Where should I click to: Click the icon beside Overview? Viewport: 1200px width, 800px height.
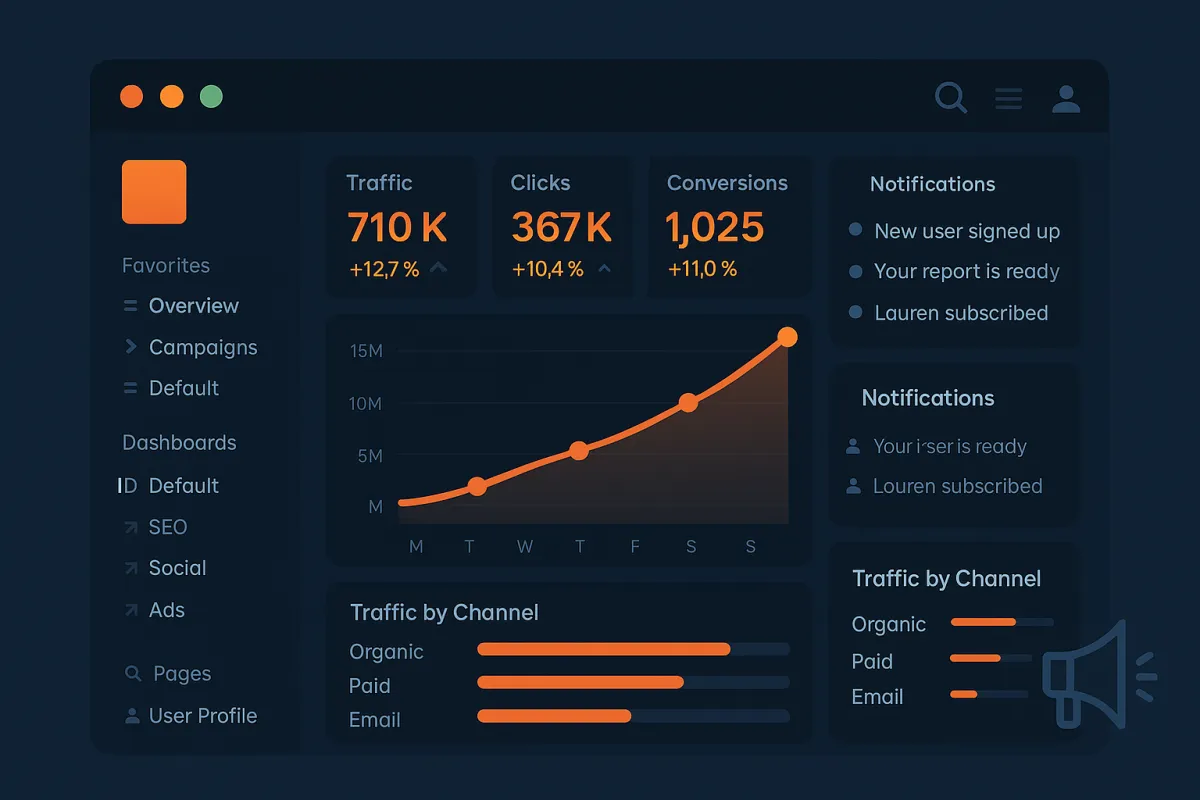130,306
